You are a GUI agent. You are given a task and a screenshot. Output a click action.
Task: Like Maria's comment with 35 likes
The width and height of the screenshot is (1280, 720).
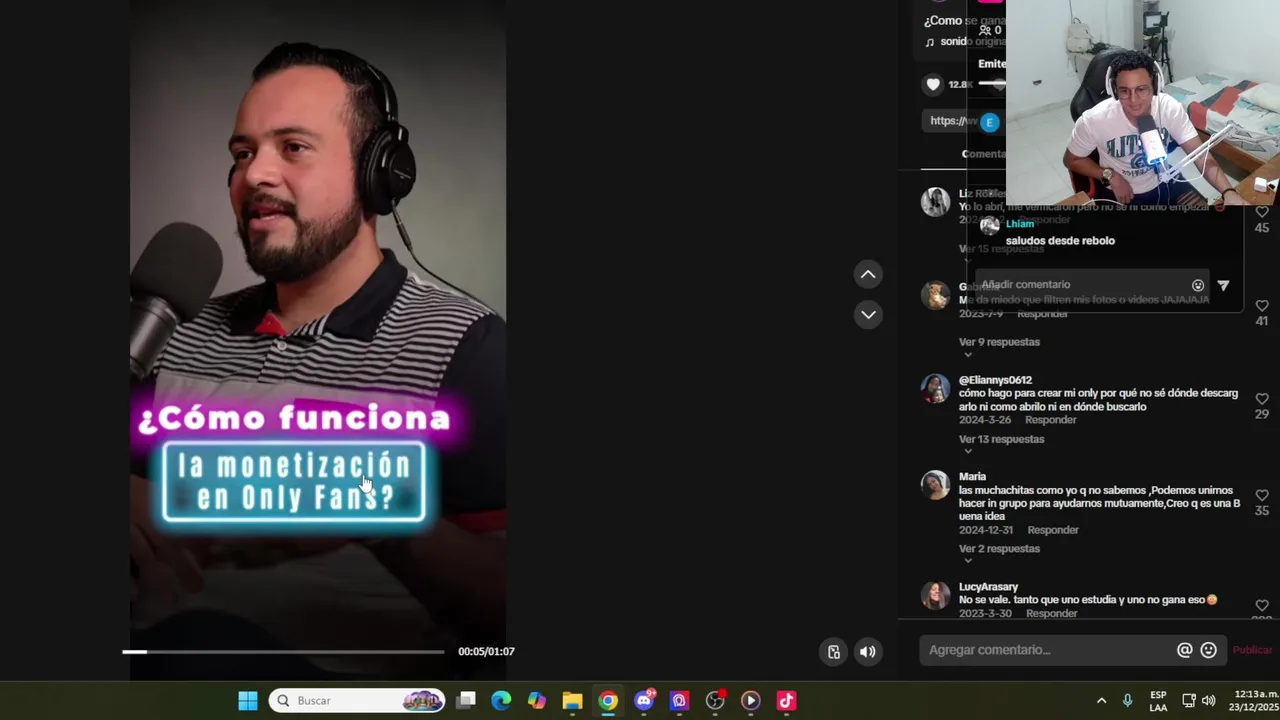coord(1262,496)
